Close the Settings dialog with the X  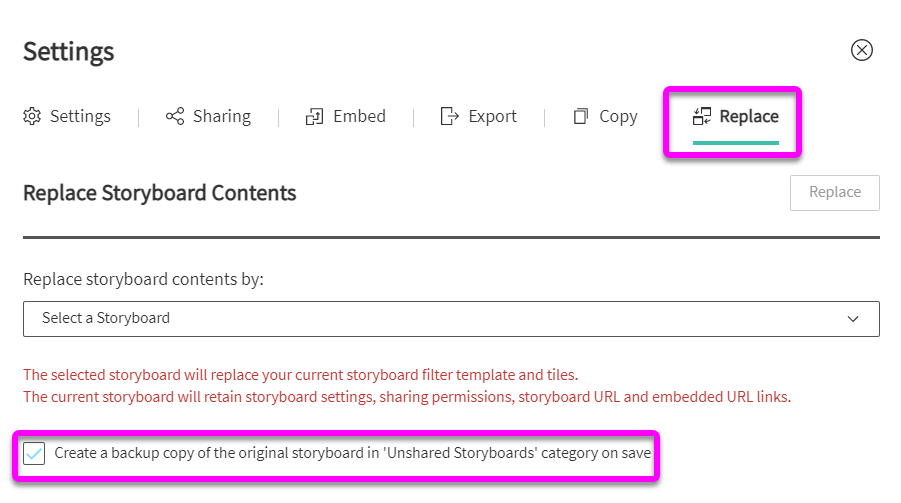point(861,50)
